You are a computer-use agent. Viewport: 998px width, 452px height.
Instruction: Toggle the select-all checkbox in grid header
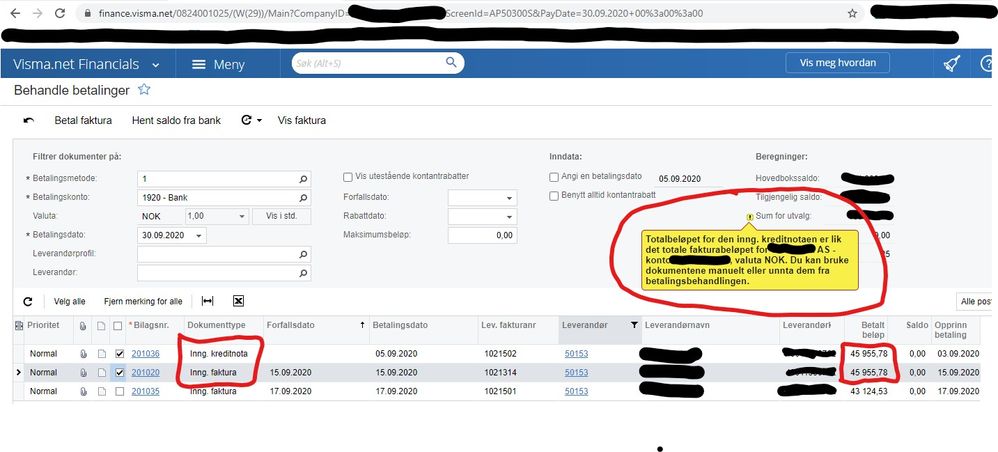point(118,326)
